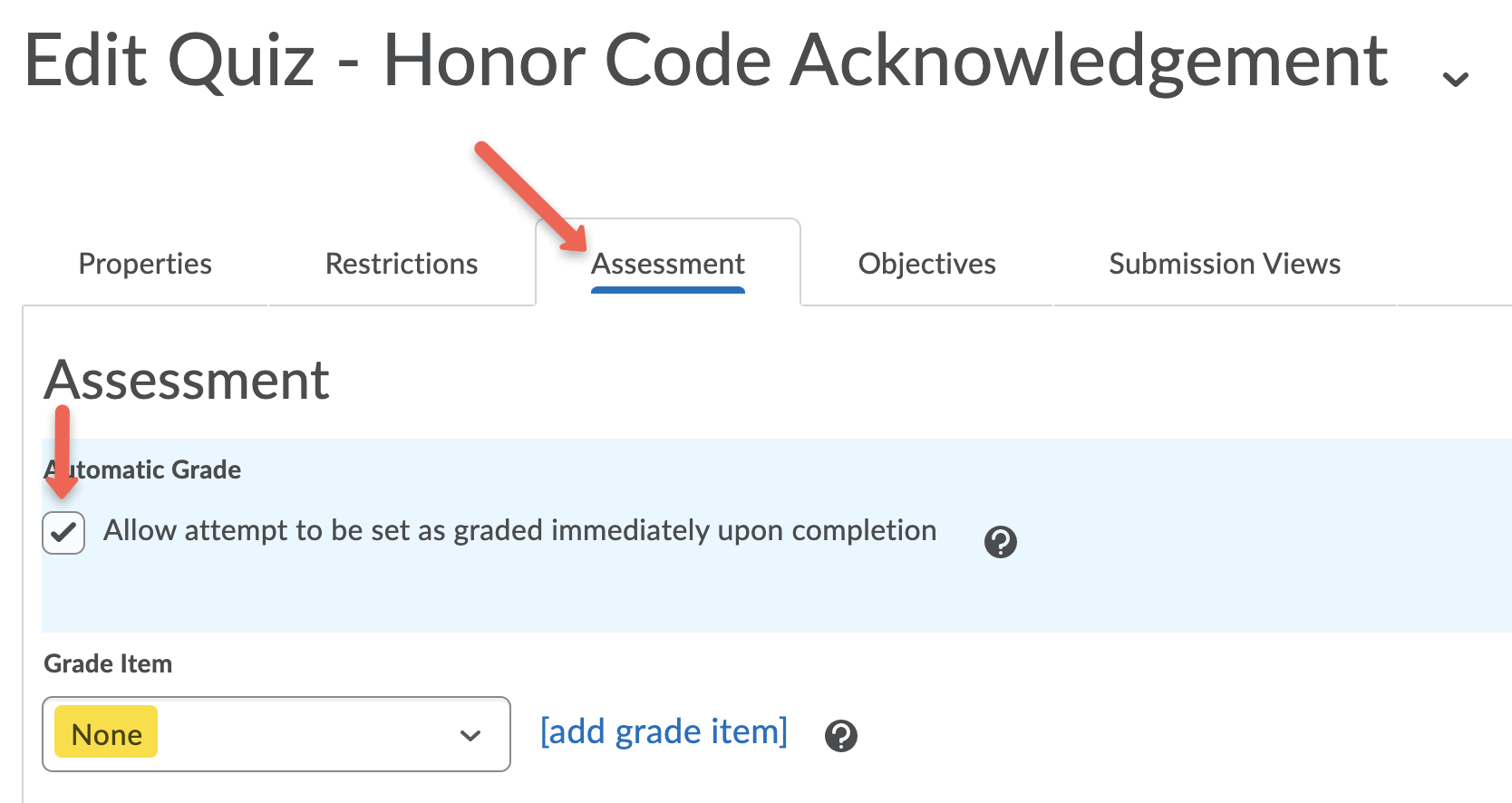Click the highlighted None value in Grade Item
Screen dimensions: 1512x803
[105, 733]
